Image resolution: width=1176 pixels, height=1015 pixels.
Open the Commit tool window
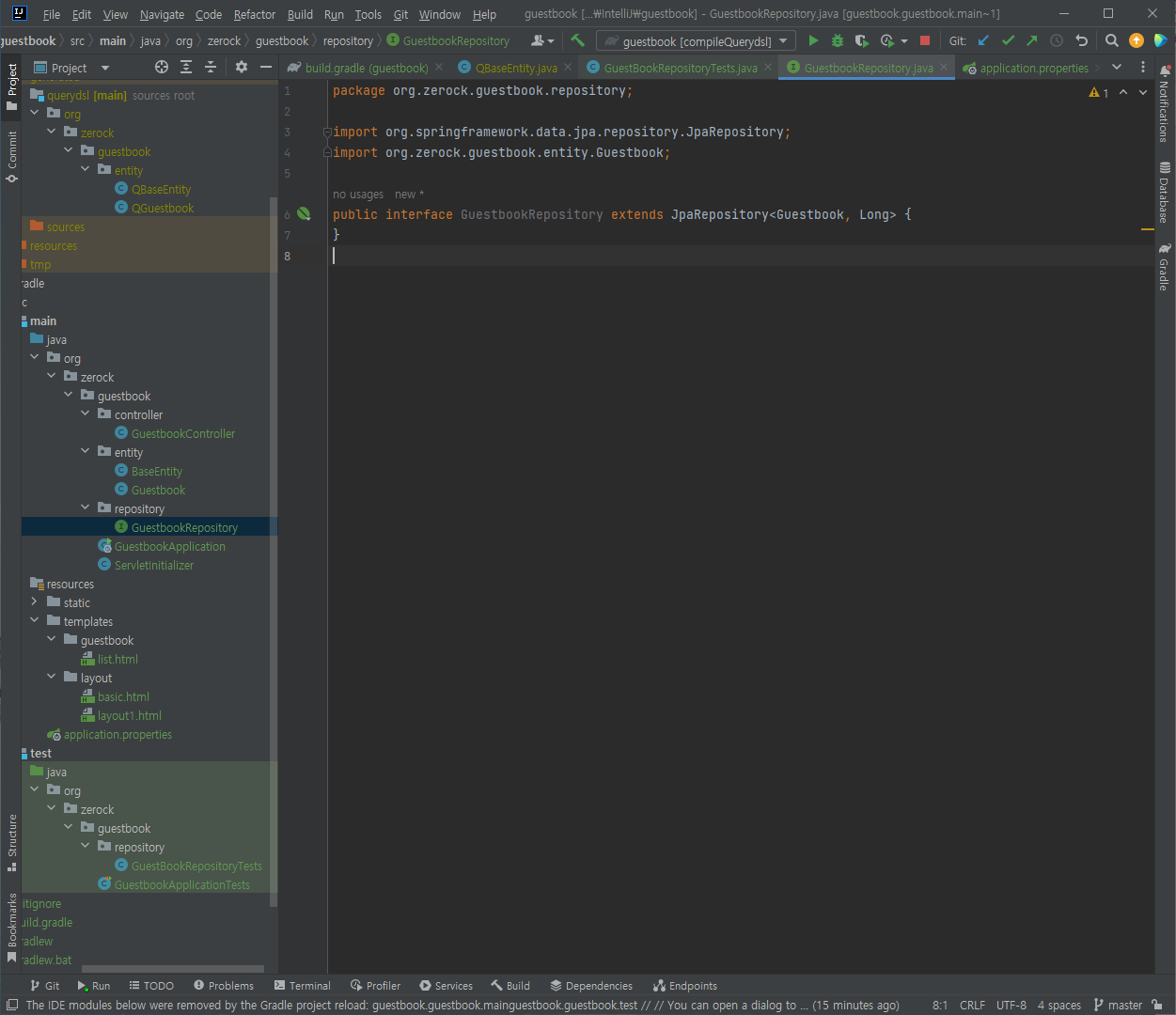tap(11, 155)
